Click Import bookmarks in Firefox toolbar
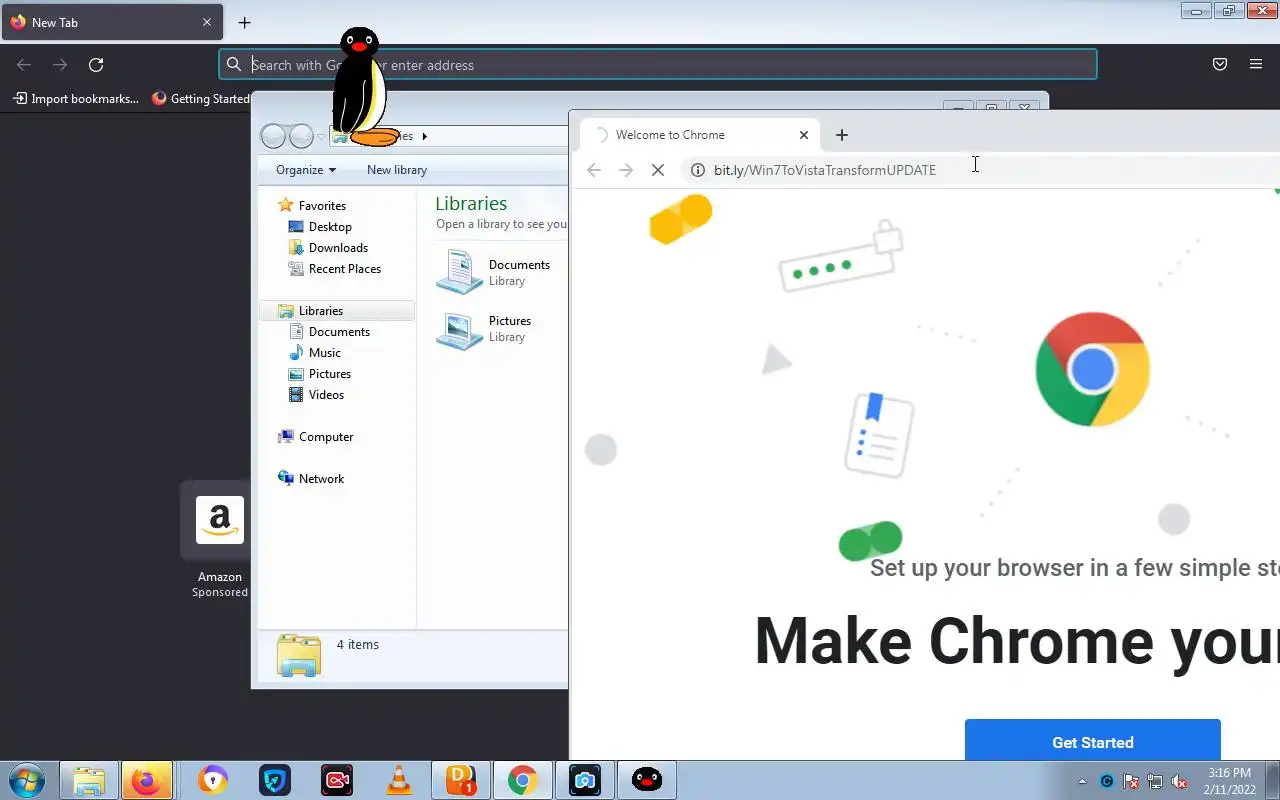This screenshot has width=1280, height=800. tap(76, 98)
